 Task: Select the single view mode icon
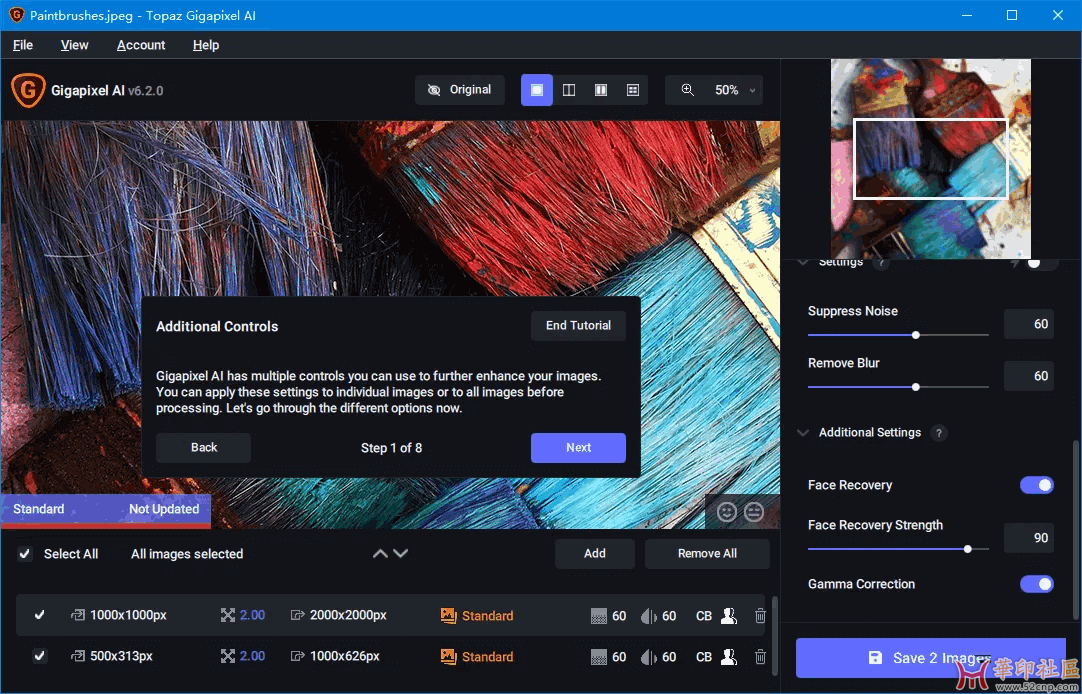pyautogui.click(x=537, y=90)
